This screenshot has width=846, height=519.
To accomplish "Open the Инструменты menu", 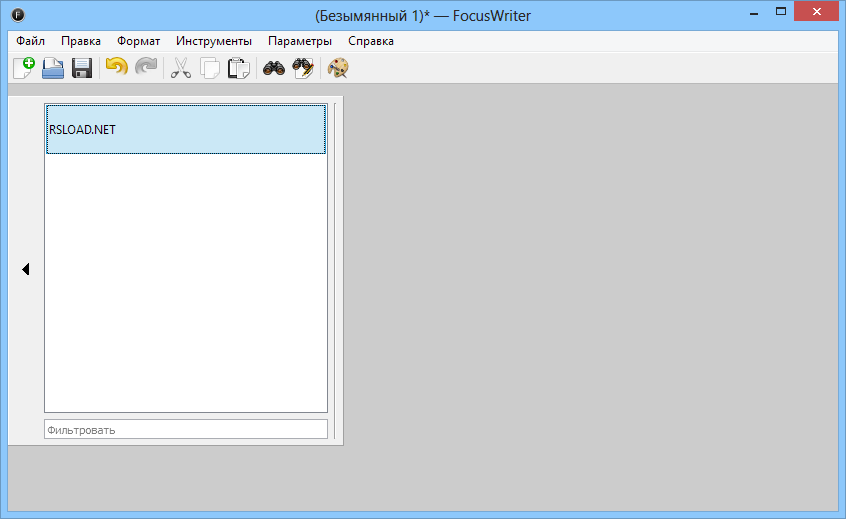I will coord(214,41).
